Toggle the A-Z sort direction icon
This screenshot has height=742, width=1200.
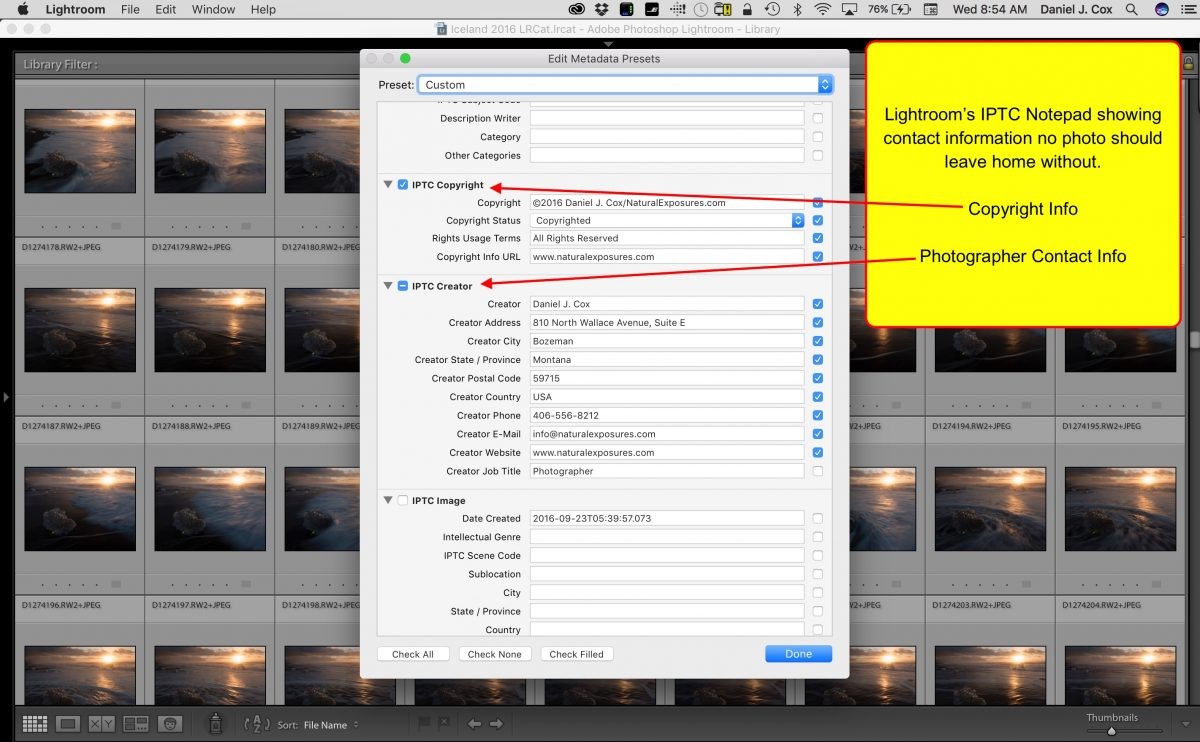[x=257, y=724]
